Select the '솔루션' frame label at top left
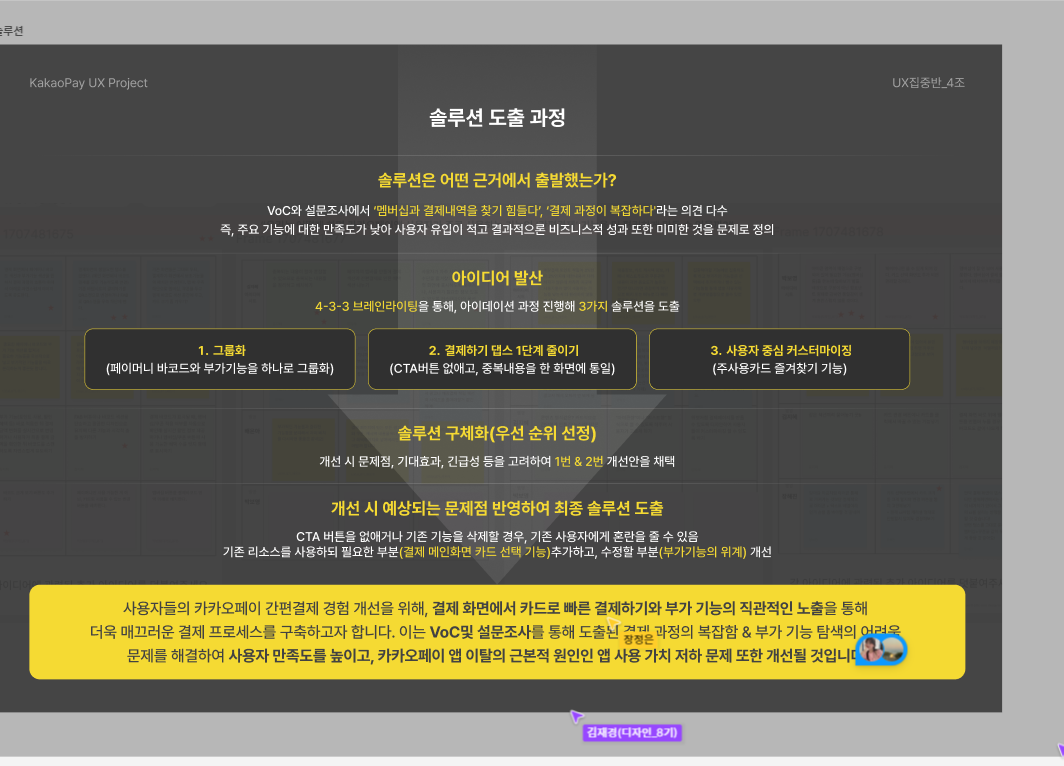The image size is (1064, 766). tap(11, 31)
